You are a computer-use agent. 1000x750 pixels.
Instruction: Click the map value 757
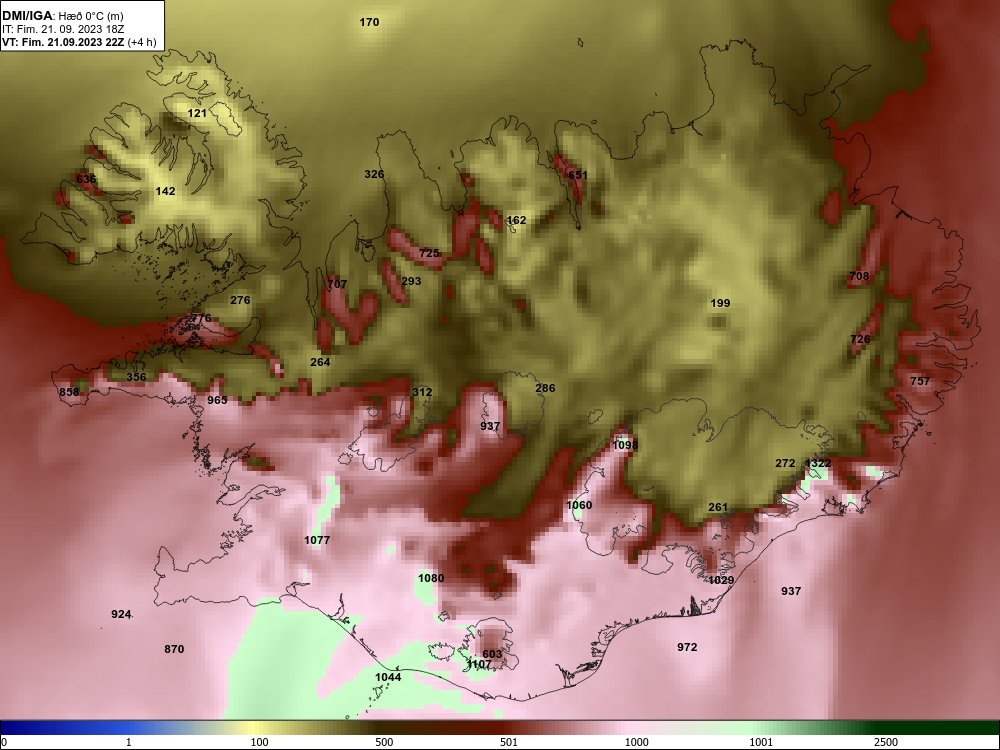pyautogui.click(x=920, y=381)
